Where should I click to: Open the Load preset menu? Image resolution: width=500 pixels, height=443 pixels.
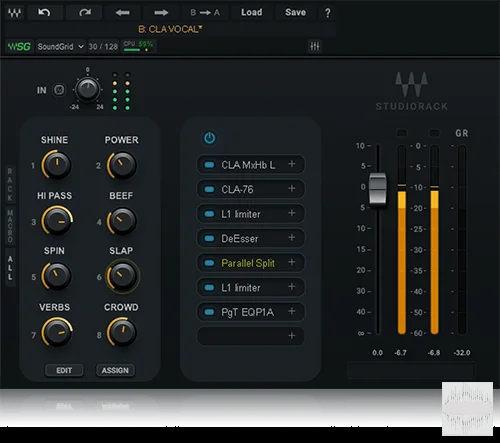252,12
